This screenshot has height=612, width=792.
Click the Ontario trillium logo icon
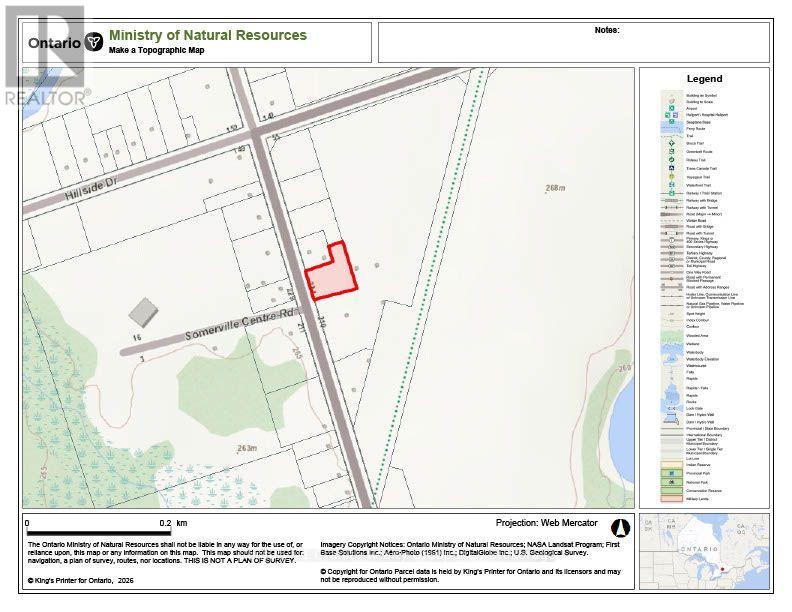[93, 42]
